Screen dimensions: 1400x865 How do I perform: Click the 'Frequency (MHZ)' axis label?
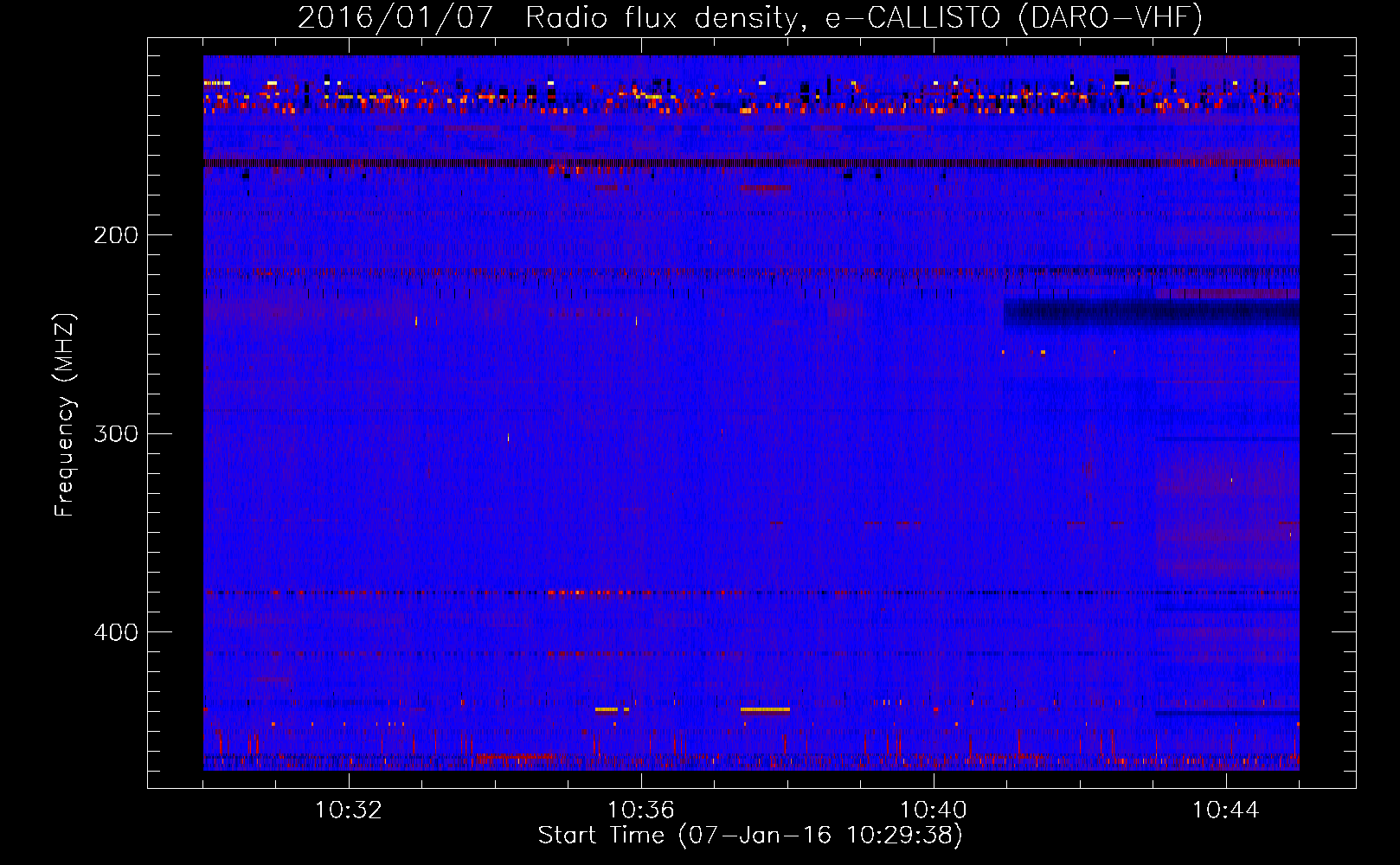pos(65,415)
